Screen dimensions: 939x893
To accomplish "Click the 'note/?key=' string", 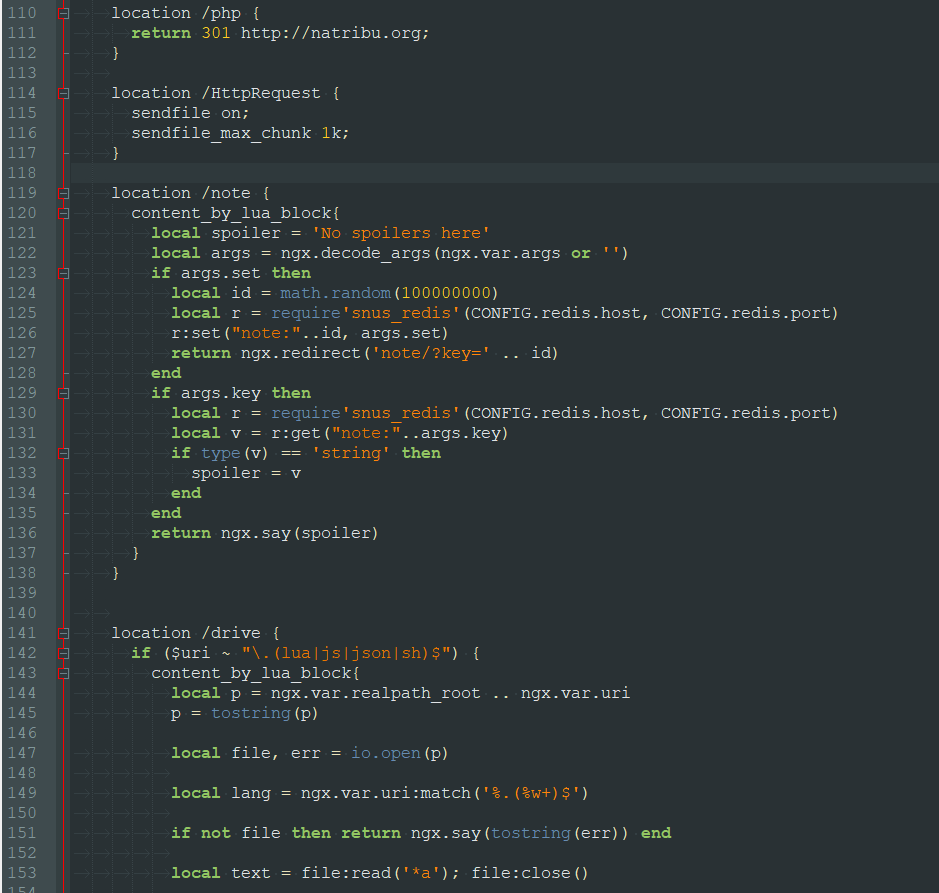I will tap(431, 353).
